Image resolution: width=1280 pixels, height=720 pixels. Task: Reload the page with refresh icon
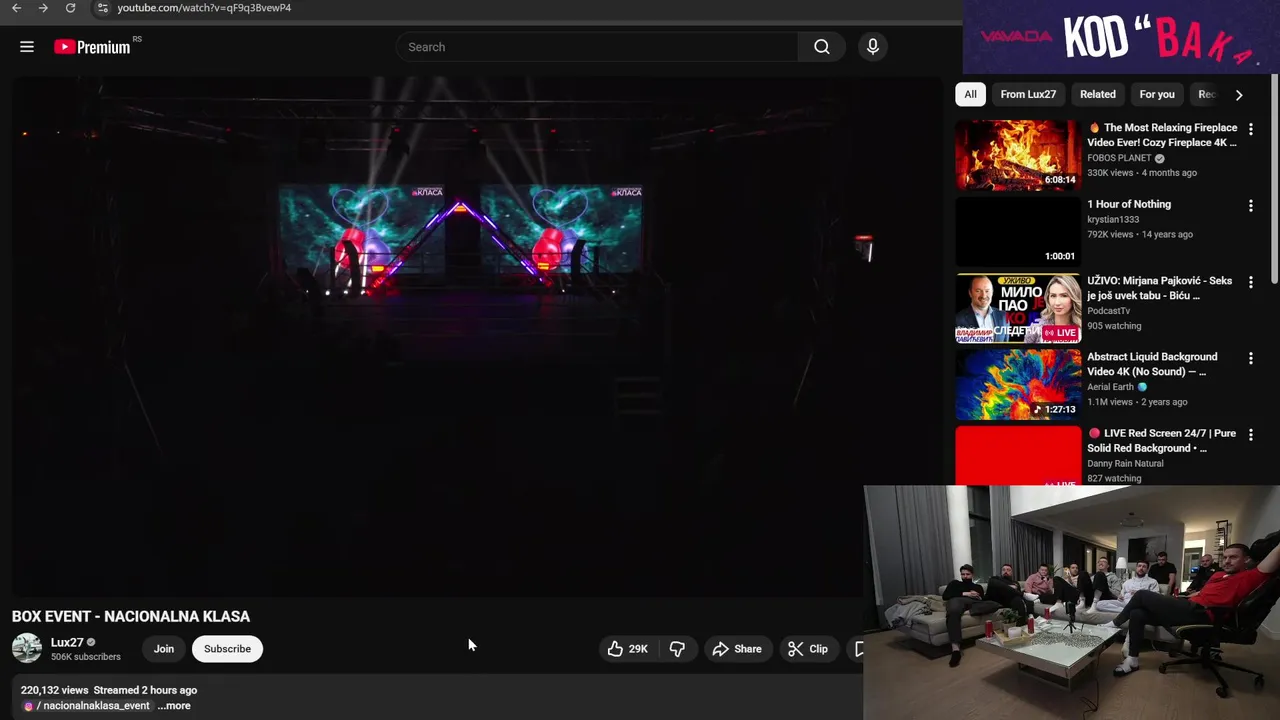tap(70, 8)
